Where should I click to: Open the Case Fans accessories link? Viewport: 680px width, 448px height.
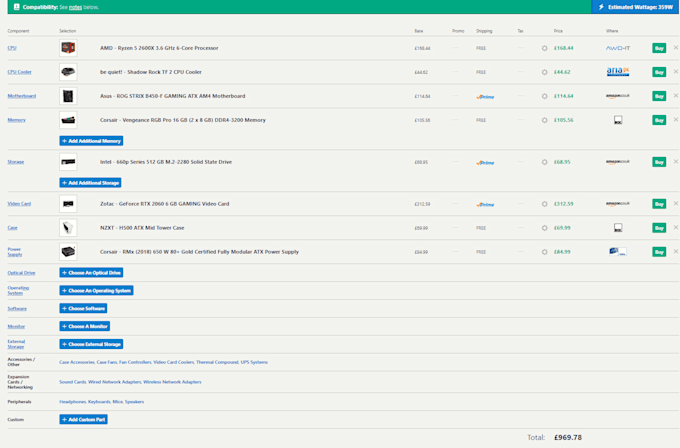[x=107, y=362]
